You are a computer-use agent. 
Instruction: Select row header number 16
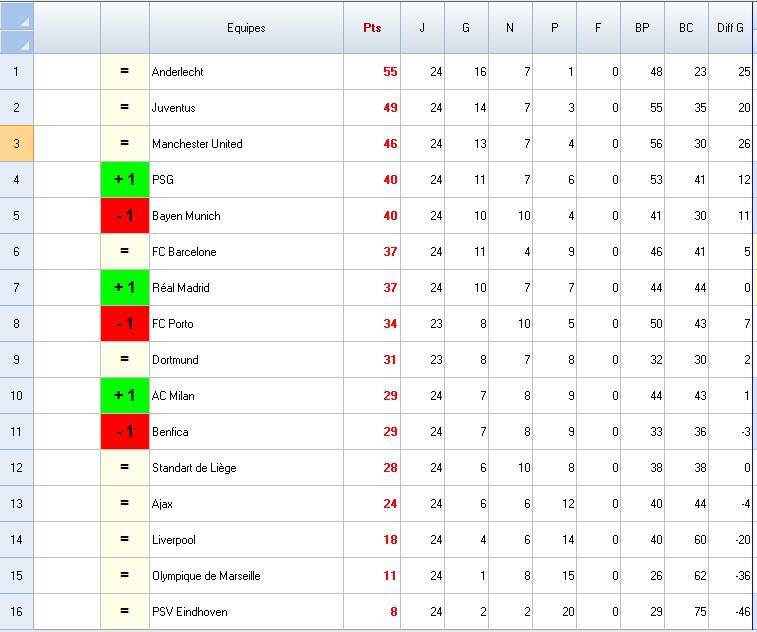(x=16, y=612)
